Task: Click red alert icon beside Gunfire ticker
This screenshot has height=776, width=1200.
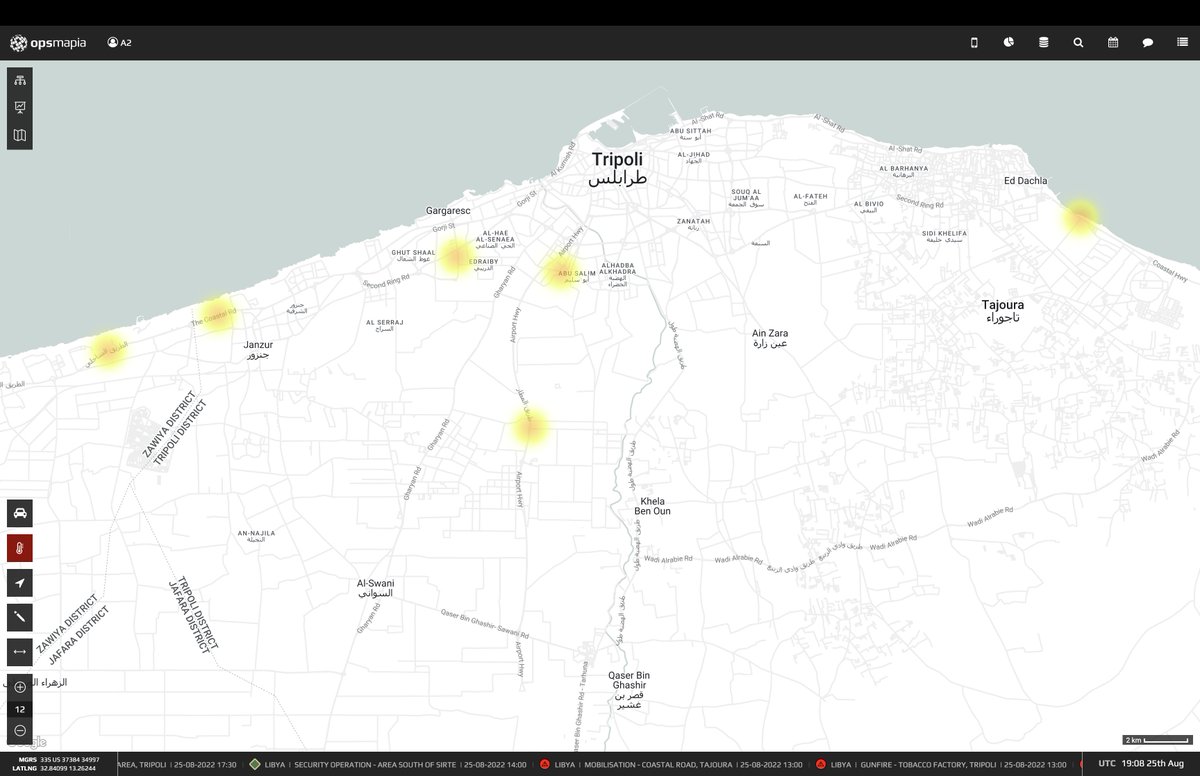Action: click(821, 764)
